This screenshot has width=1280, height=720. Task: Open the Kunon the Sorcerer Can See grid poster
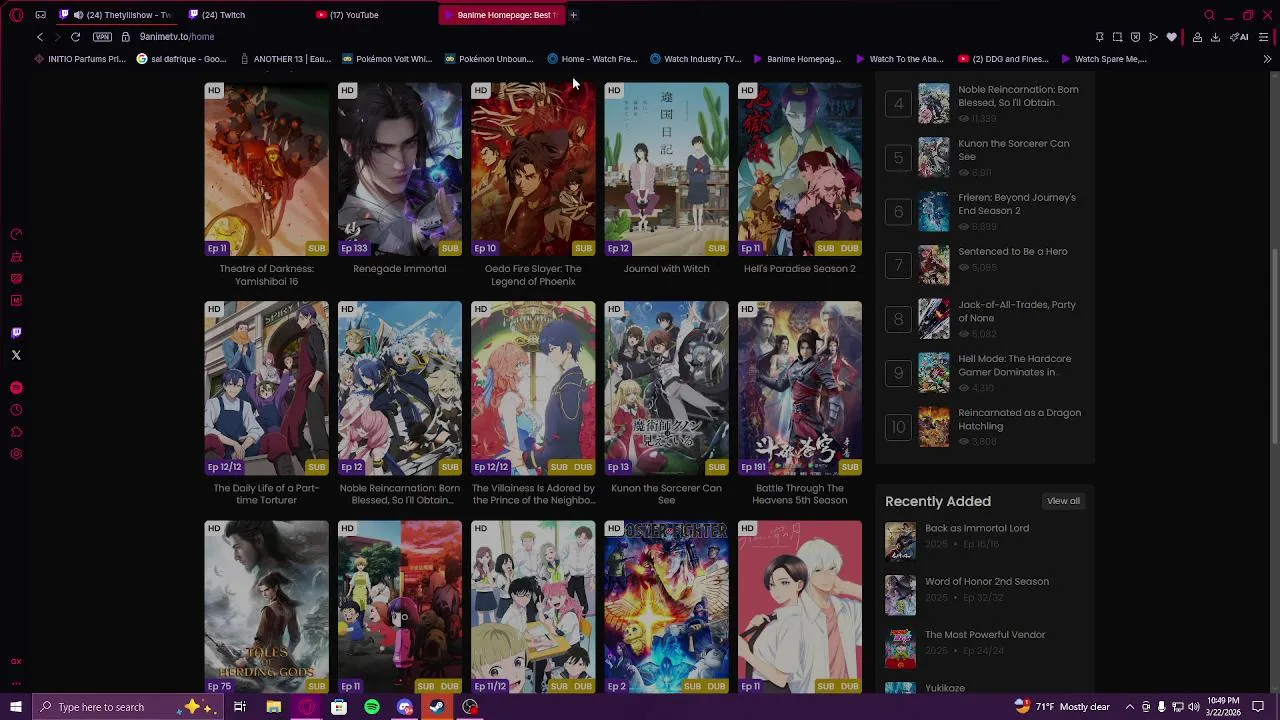(667, 388)
